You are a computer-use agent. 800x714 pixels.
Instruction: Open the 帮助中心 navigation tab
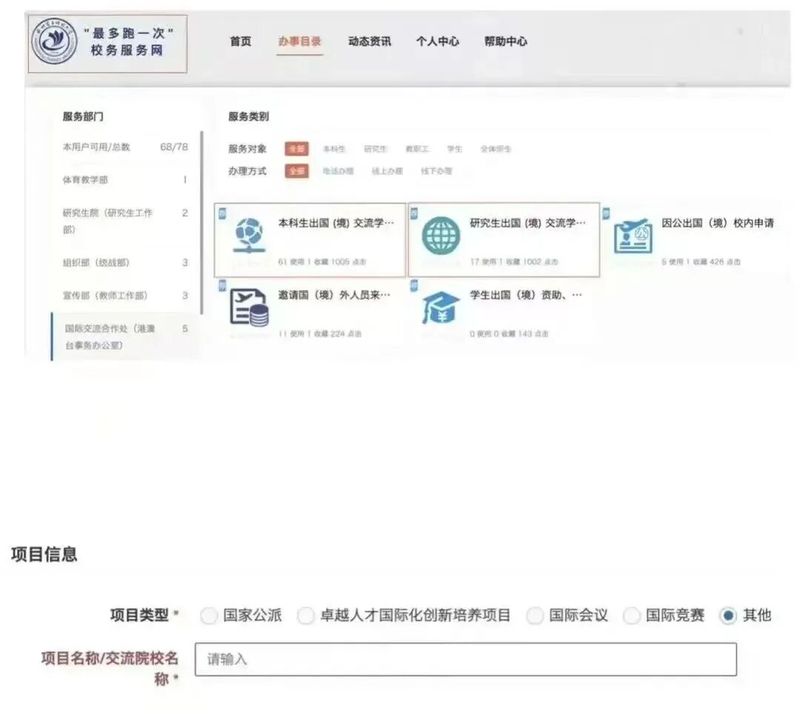(505, 42)
